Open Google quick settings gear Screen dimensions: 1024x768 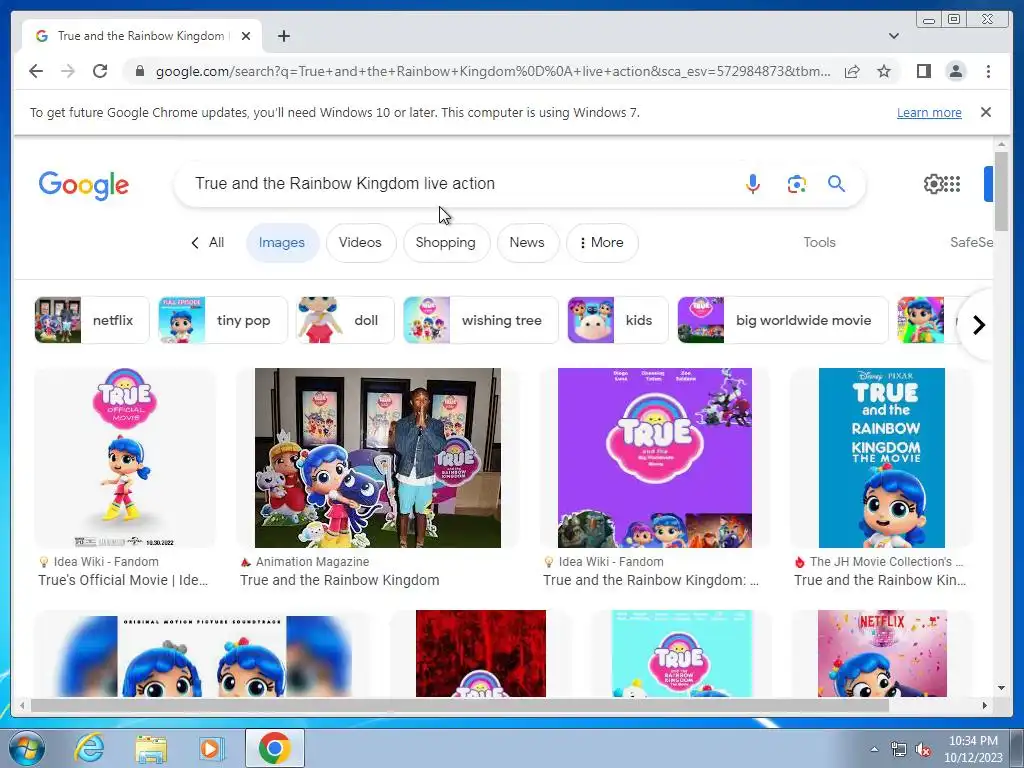click(x=933, y=184)
